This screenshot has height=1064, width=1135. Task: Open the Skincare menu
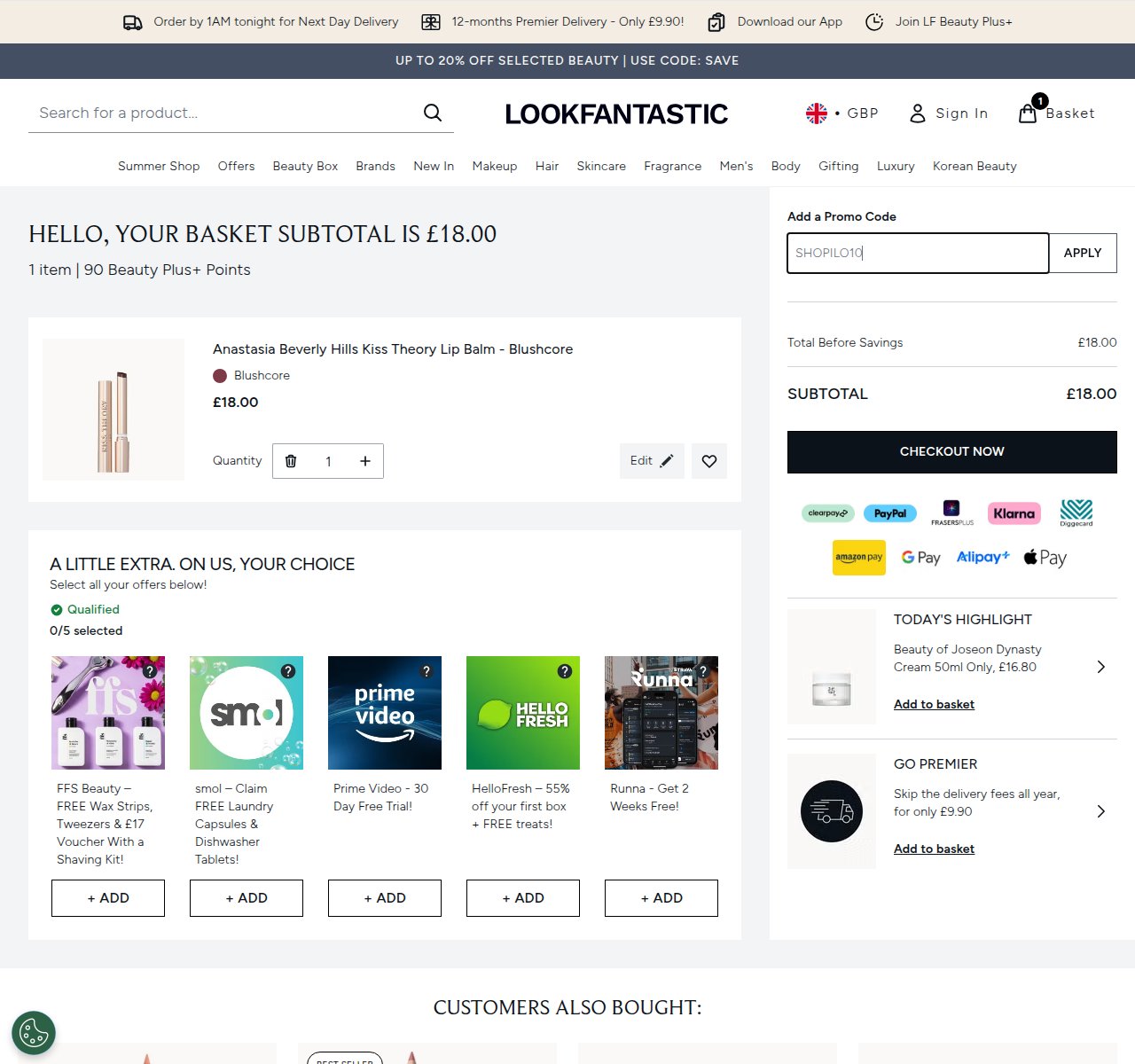pos(601,166)
